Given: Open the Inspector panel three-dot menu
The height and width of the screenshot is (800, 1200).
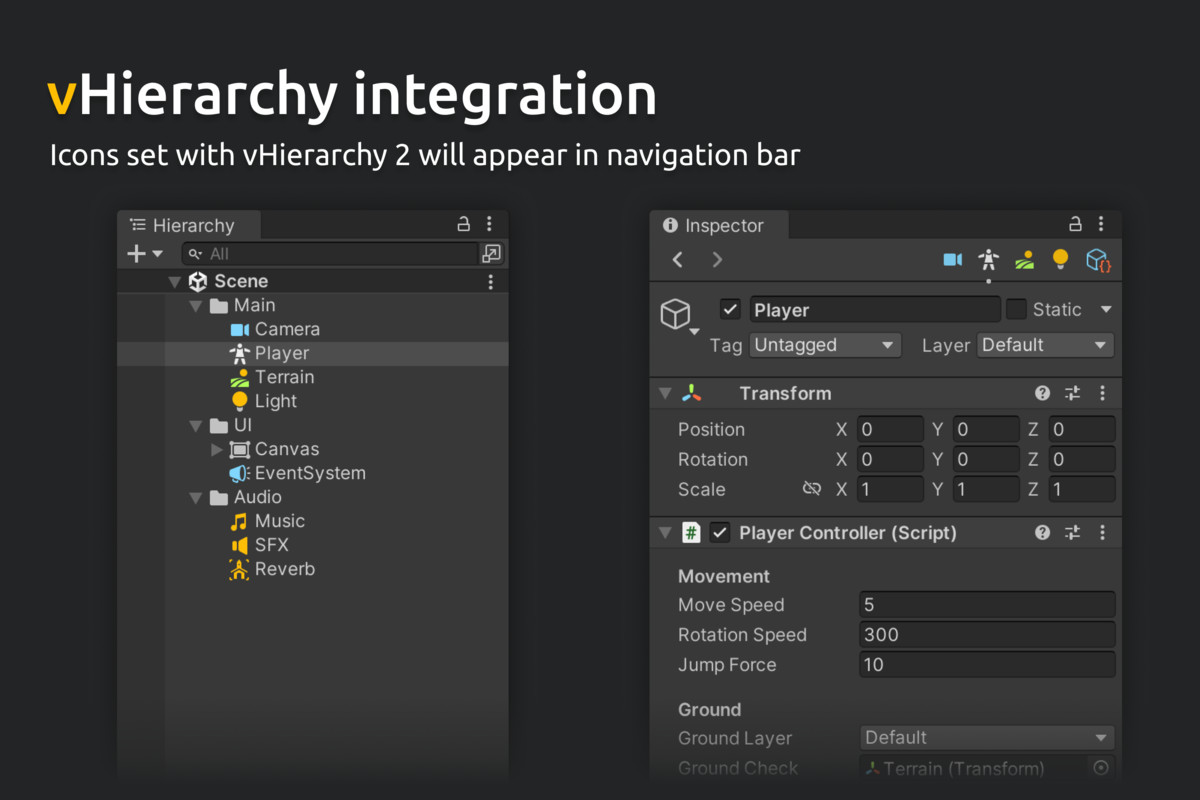Looking at the screenshot, I should point(1101,224).
